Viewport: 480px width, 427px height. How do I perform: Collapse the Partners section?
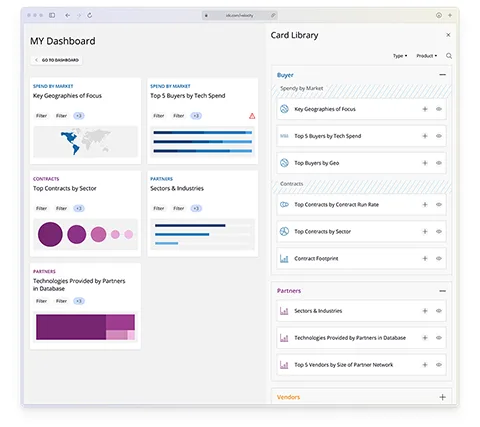tap(442, 291)
